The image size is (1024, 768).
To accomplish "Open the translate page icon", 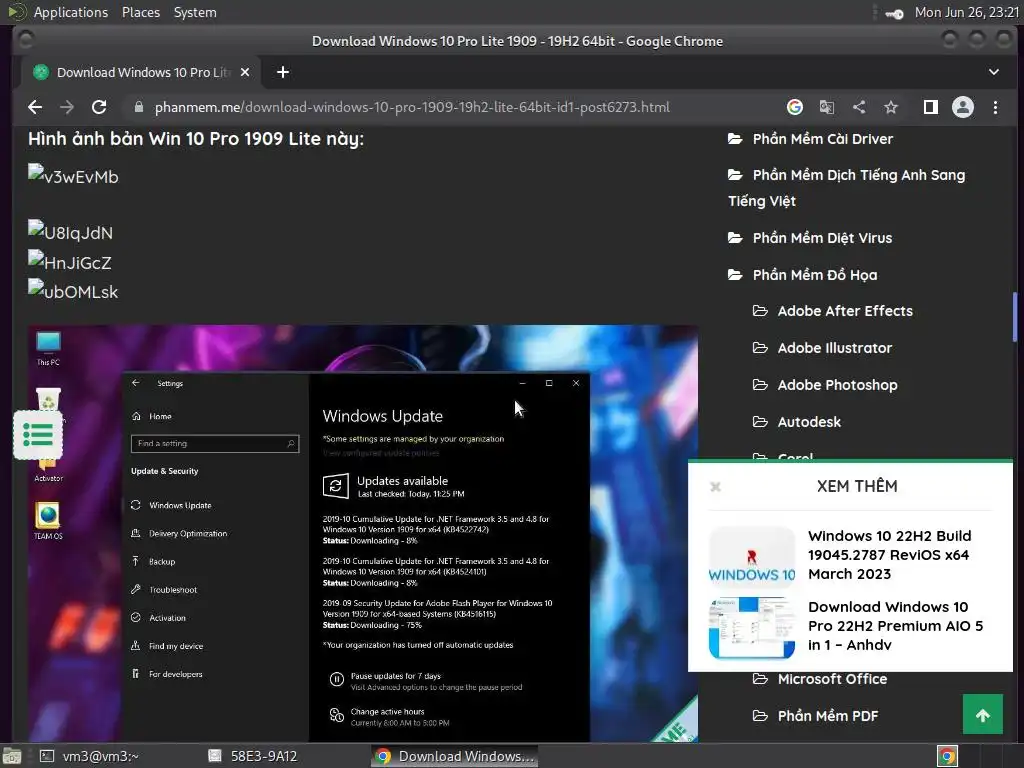I will coord(827,107).
